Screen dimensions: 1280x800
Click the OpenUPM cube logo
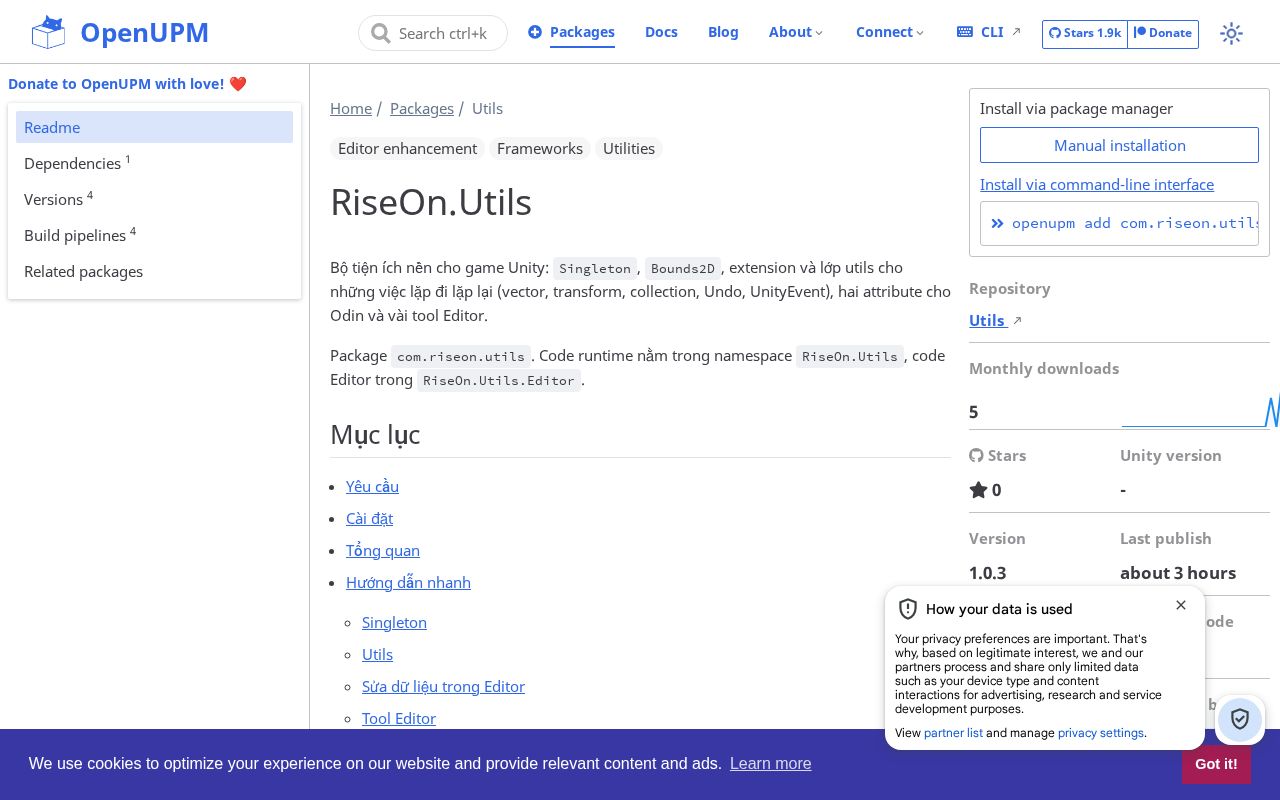(48, 32)
